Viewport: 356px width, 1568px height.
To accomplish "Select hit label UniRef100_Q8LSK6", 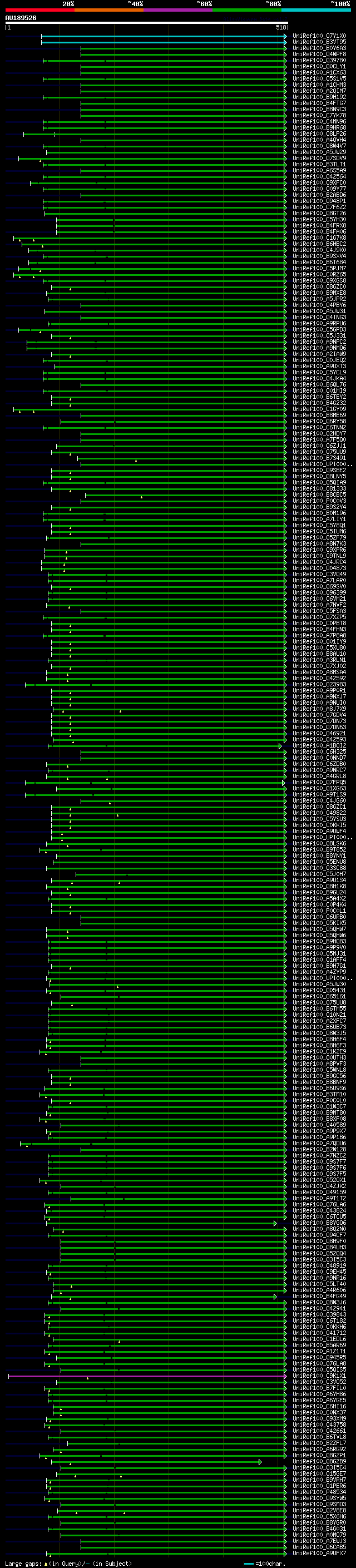I will (319, 844).
